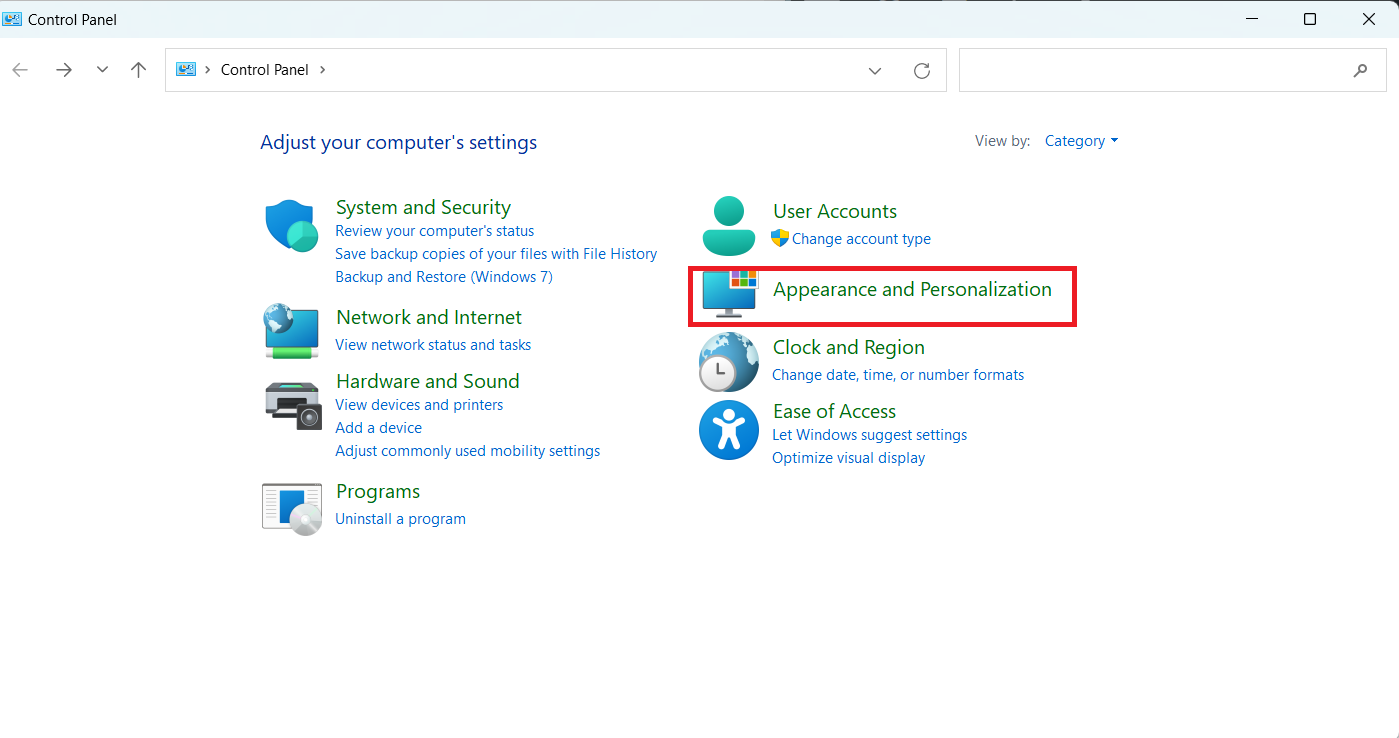
Task: Select the Add a device link
Action: (x=378, y=428)
